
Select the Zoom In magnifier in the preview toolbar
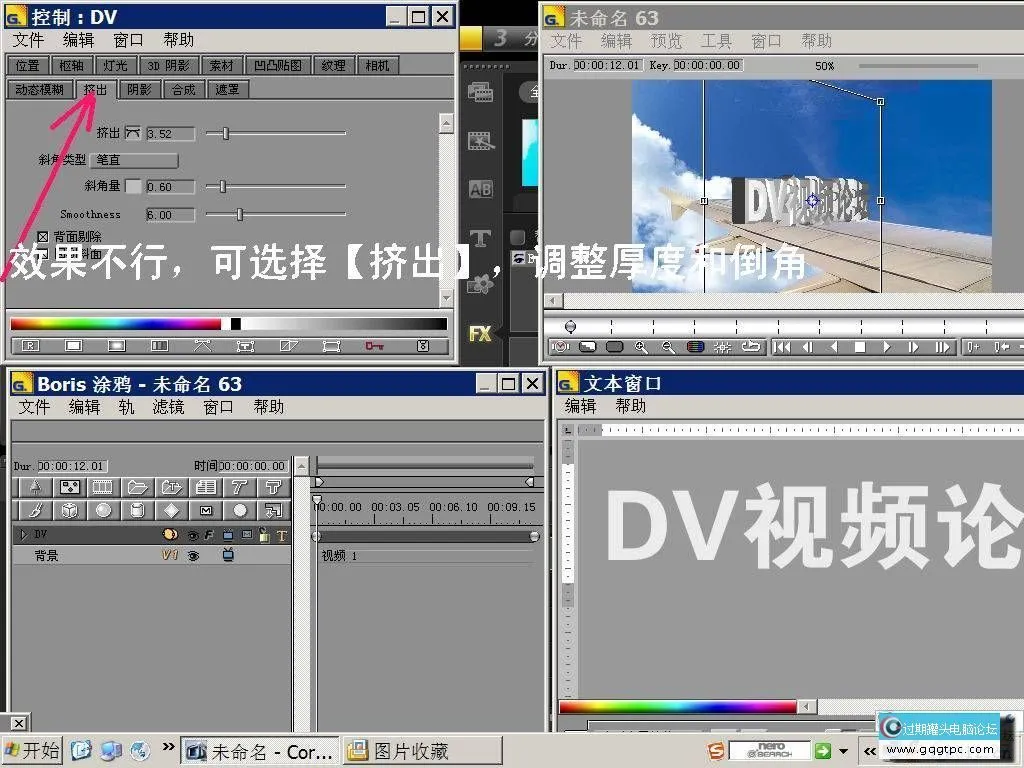coord(641,347)
